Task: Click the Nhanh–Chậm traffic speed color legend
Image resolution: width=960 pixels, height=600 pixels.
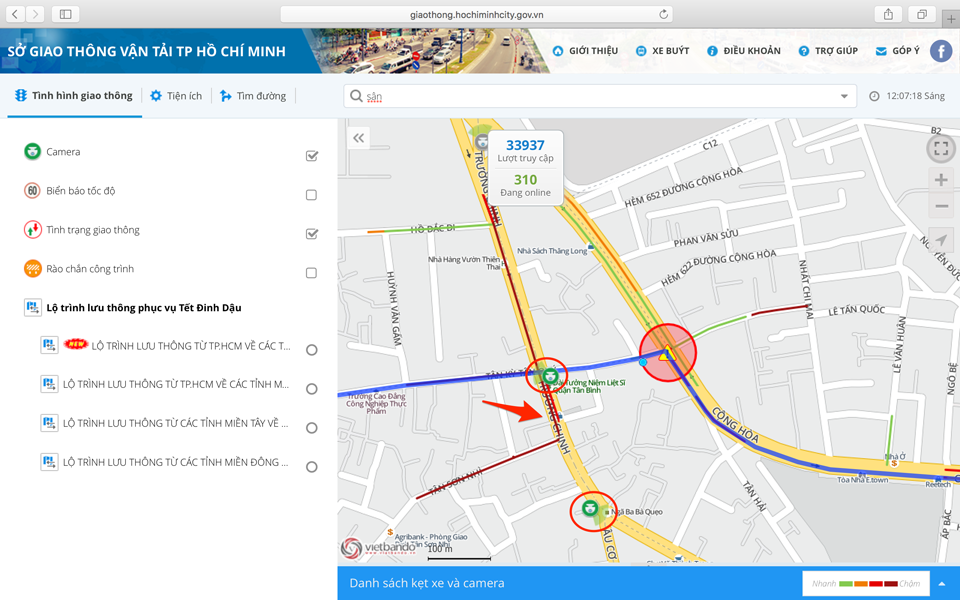Action: point(866,583)
